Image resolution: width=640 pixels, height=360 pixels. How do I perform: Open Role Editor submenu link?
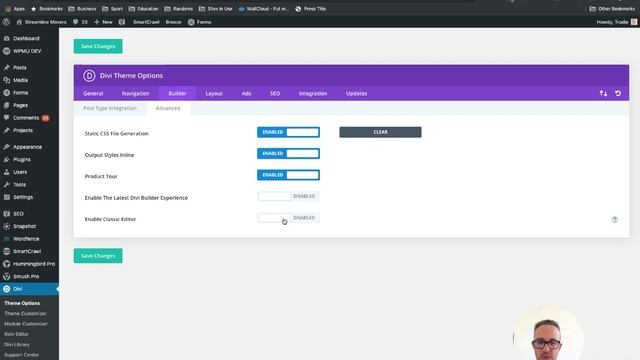pyautogui.click(x=16, y=334)
